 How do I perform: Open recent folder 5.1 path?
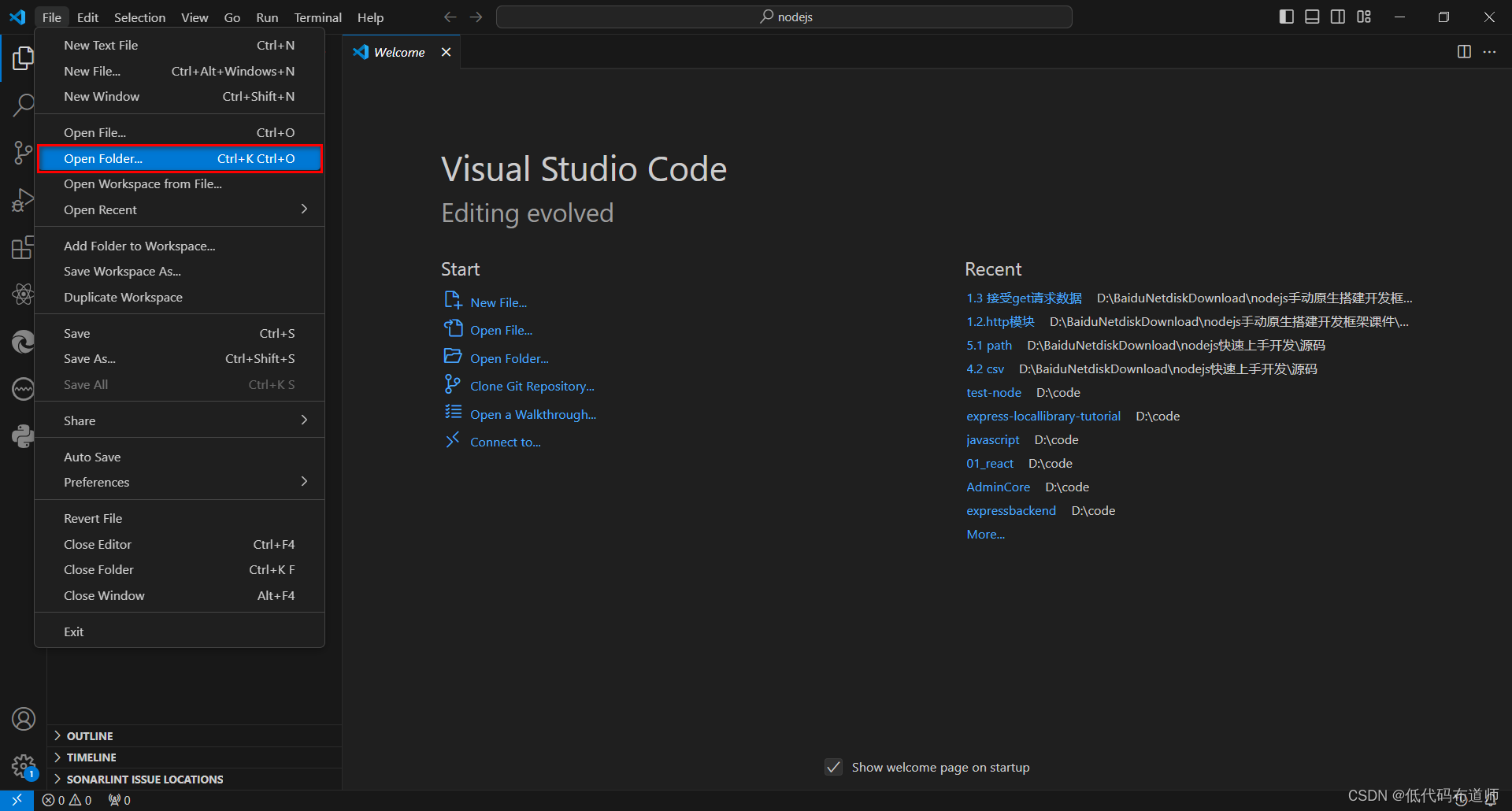click(989, 345)
